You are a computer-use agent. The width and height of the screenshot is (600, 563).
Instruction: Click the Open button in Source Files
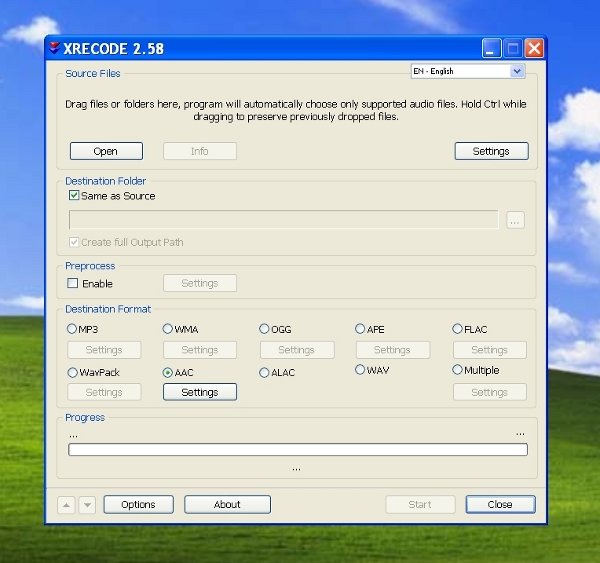click(106, 151)
